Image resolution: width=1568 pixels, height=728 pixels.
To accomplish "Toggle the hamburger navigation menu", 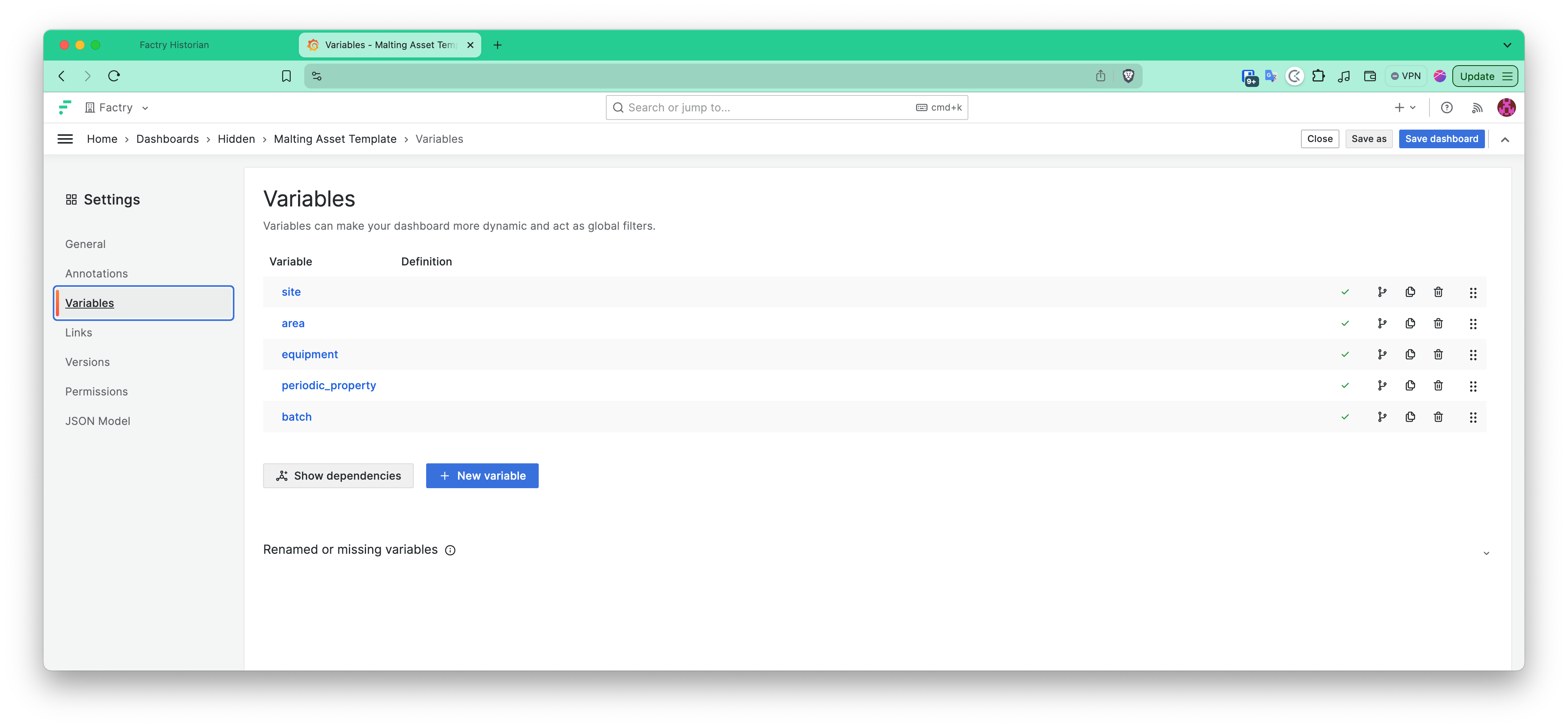I will 65,139.
